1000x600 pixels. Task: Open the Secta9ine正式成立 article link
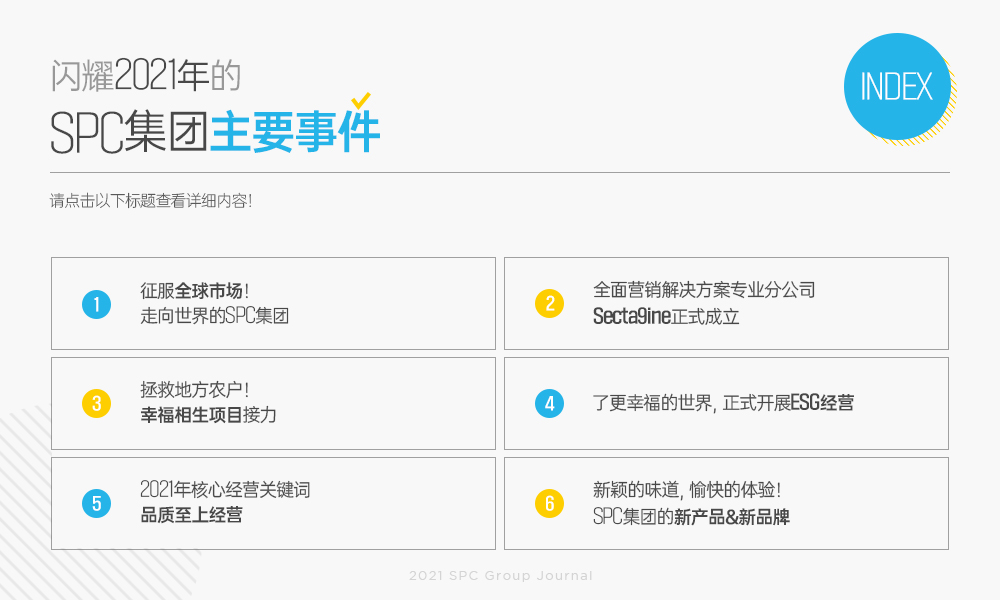pyautogui.click(x=666, y=317)
